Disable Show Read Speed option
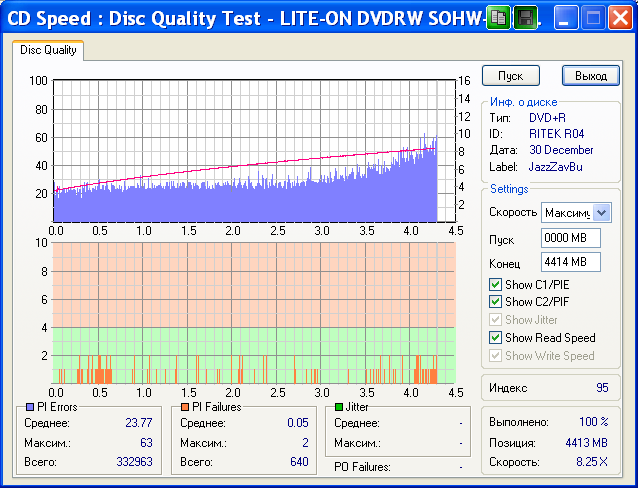The height and width of the screenshot is (488, 638). [x=495, y=338]
